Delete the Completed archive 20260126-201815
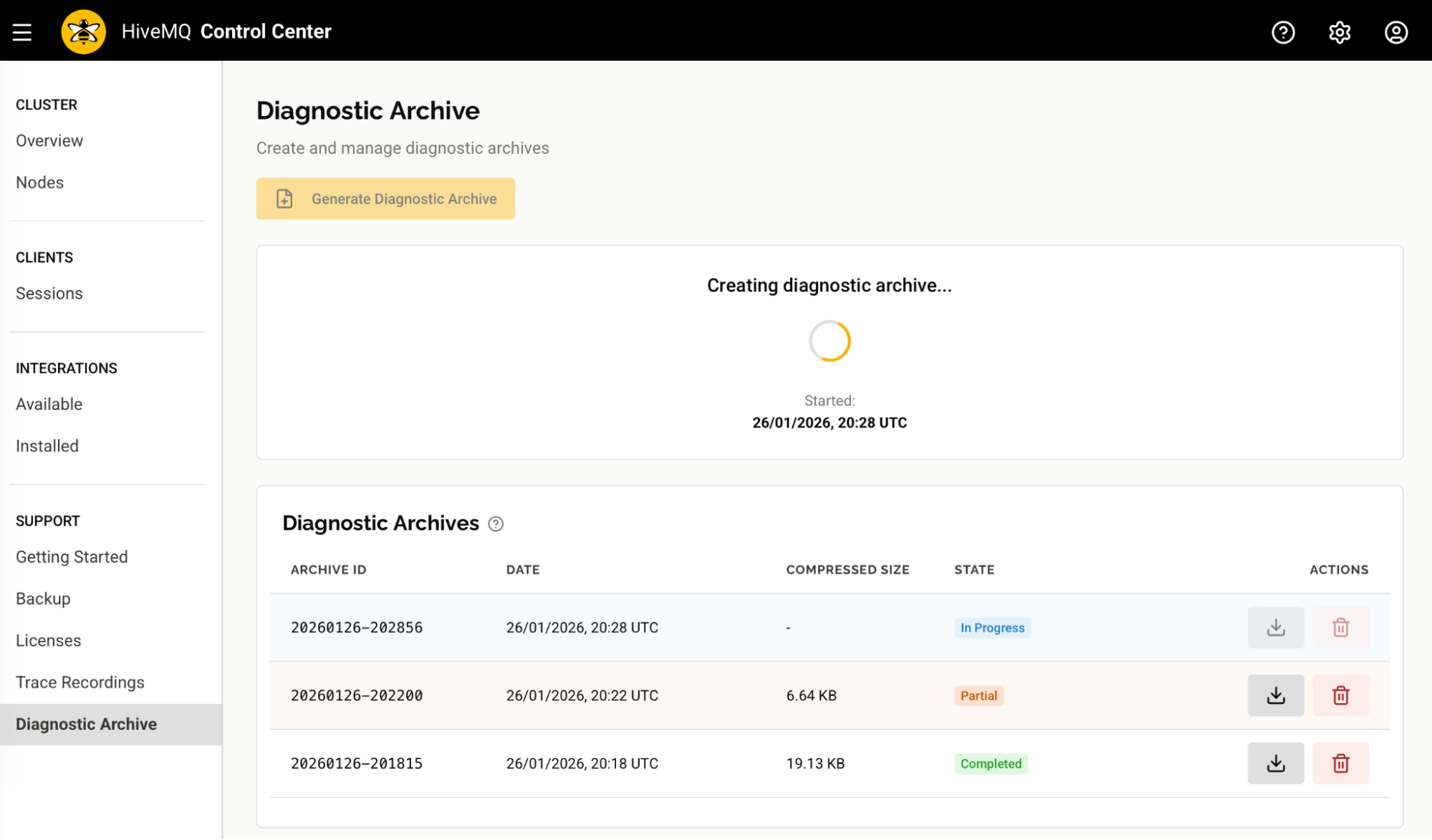The height and width of the screenshot is (840, 1432). tap(1340, 763)
